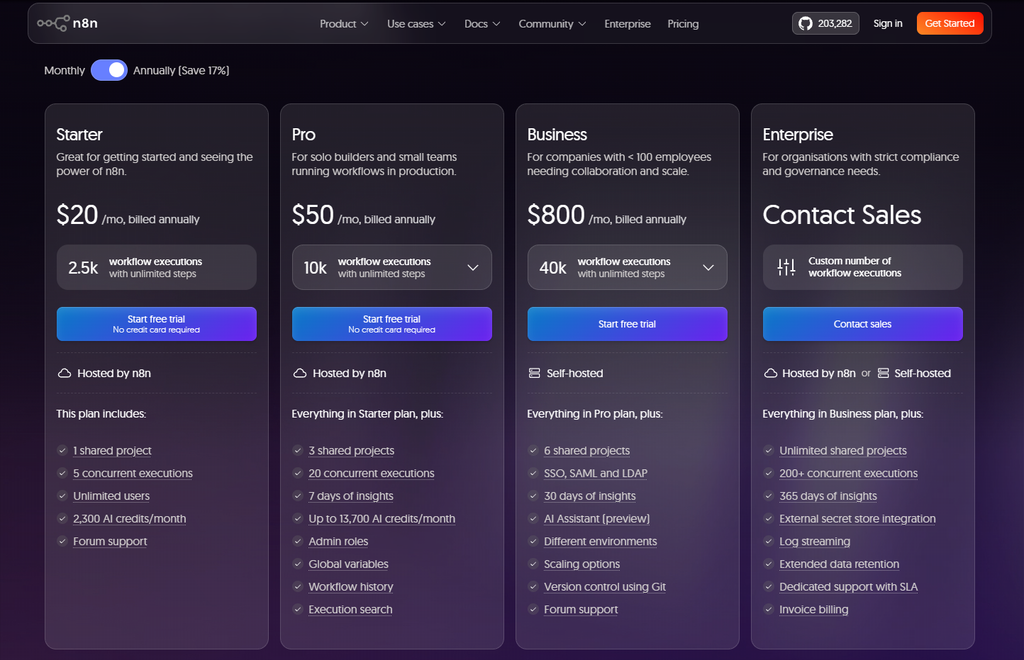
Task: Click the Starter 2.5k workflow executions box
Action: tap(157, 268)
